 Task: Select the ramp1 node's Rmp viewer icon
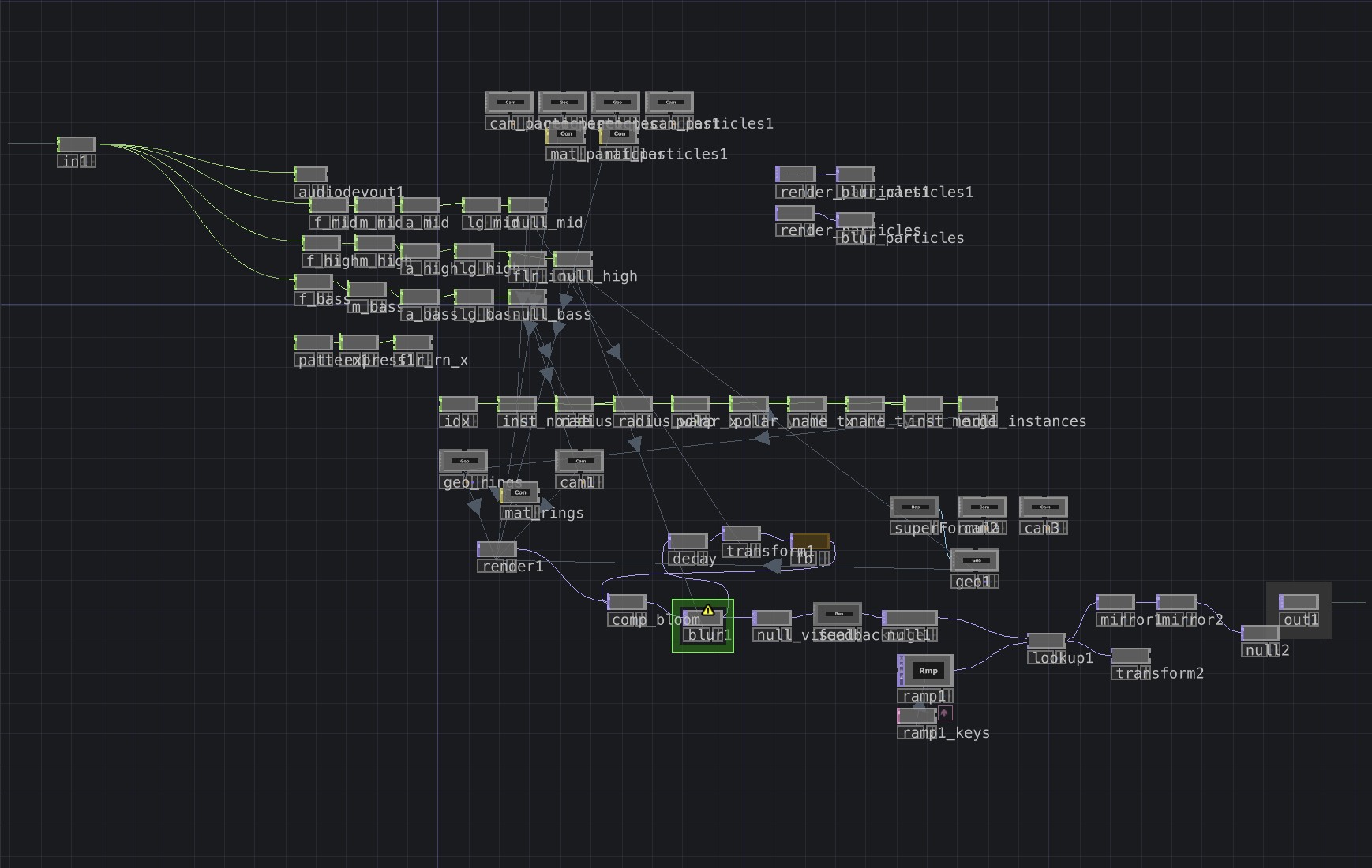click(x=928, y=671)
